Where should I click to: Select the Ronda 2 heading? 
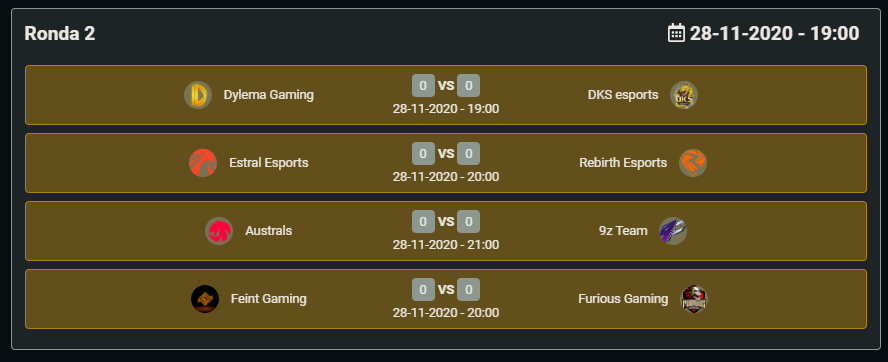tap(60, 33)
